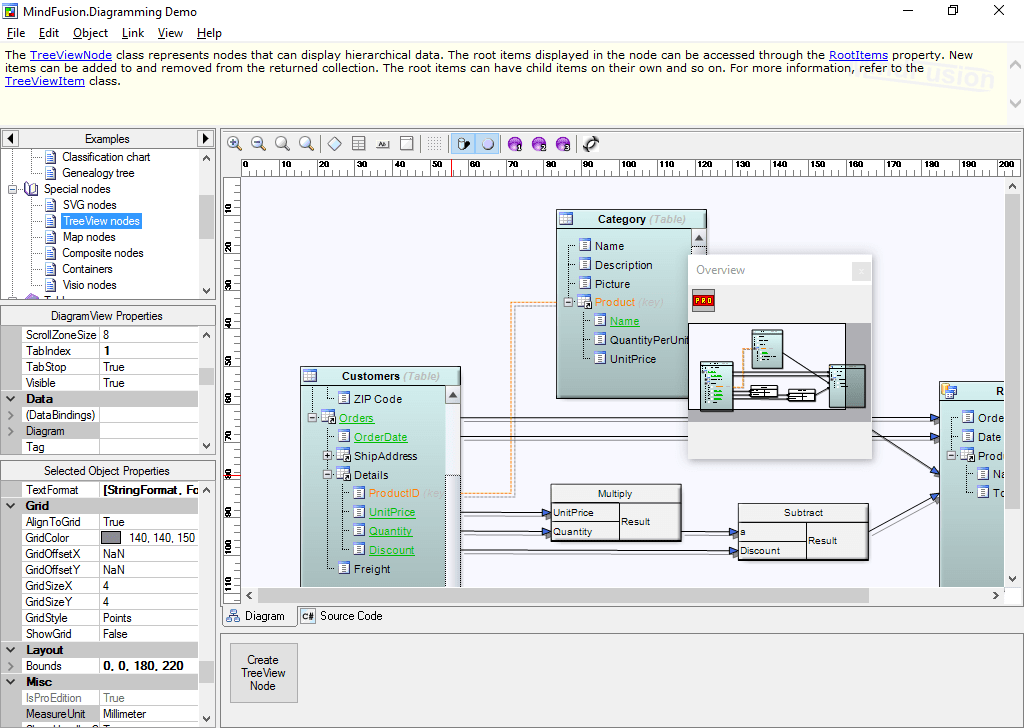Image resolution: width=1024 pixels, height=728 pixels.
Task: Expand the ShipAddress field in Customers table
Action: point(327,455)
